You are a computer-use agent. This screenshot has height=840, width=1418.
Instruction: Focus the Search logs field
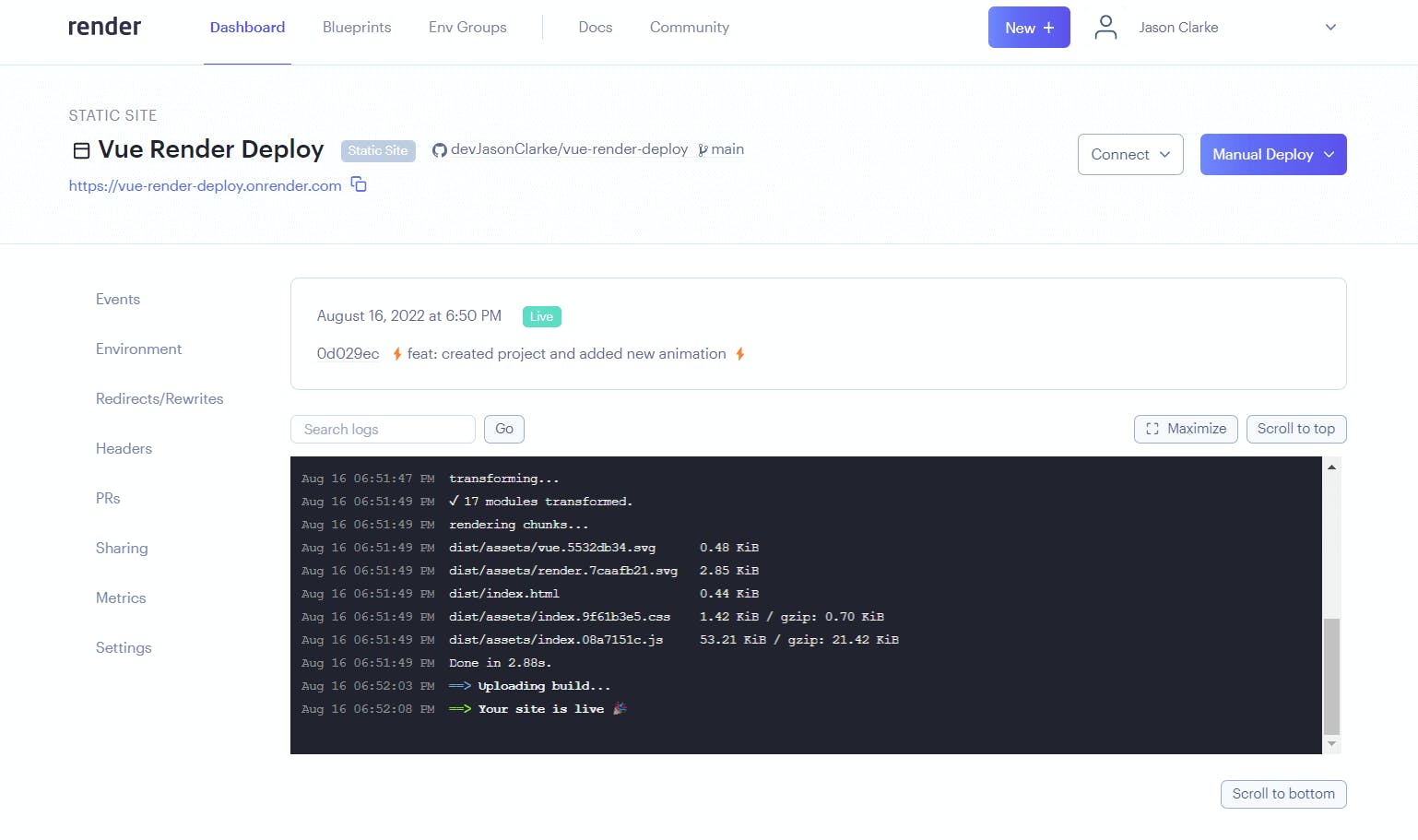[x=383, y=430]
